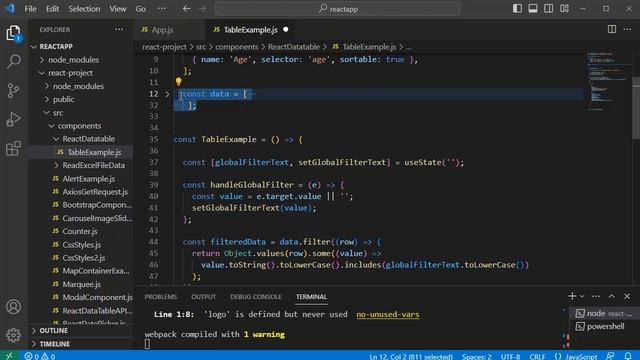Screen dimensions: 640x360
Task: Expand folded line 12 with the chevron
Action: click(x=167, y=94)
